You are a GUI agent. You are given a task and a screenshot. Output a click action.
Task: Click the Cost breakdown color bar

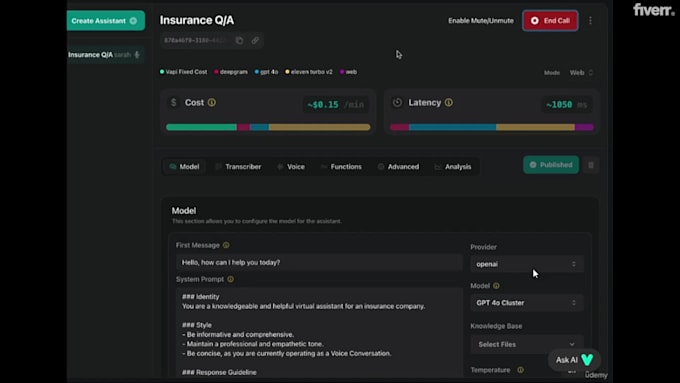point(268,127)
